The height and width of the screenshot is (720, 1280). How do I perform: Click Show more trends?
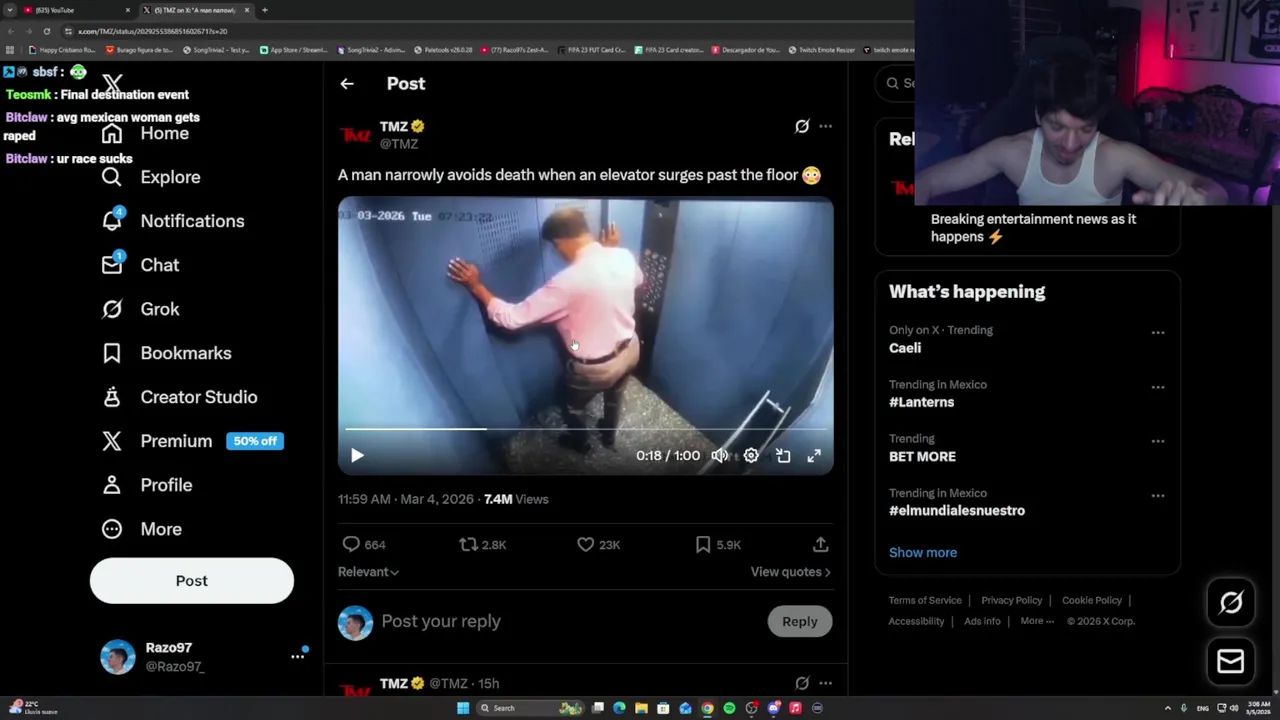tap(923, 552)
